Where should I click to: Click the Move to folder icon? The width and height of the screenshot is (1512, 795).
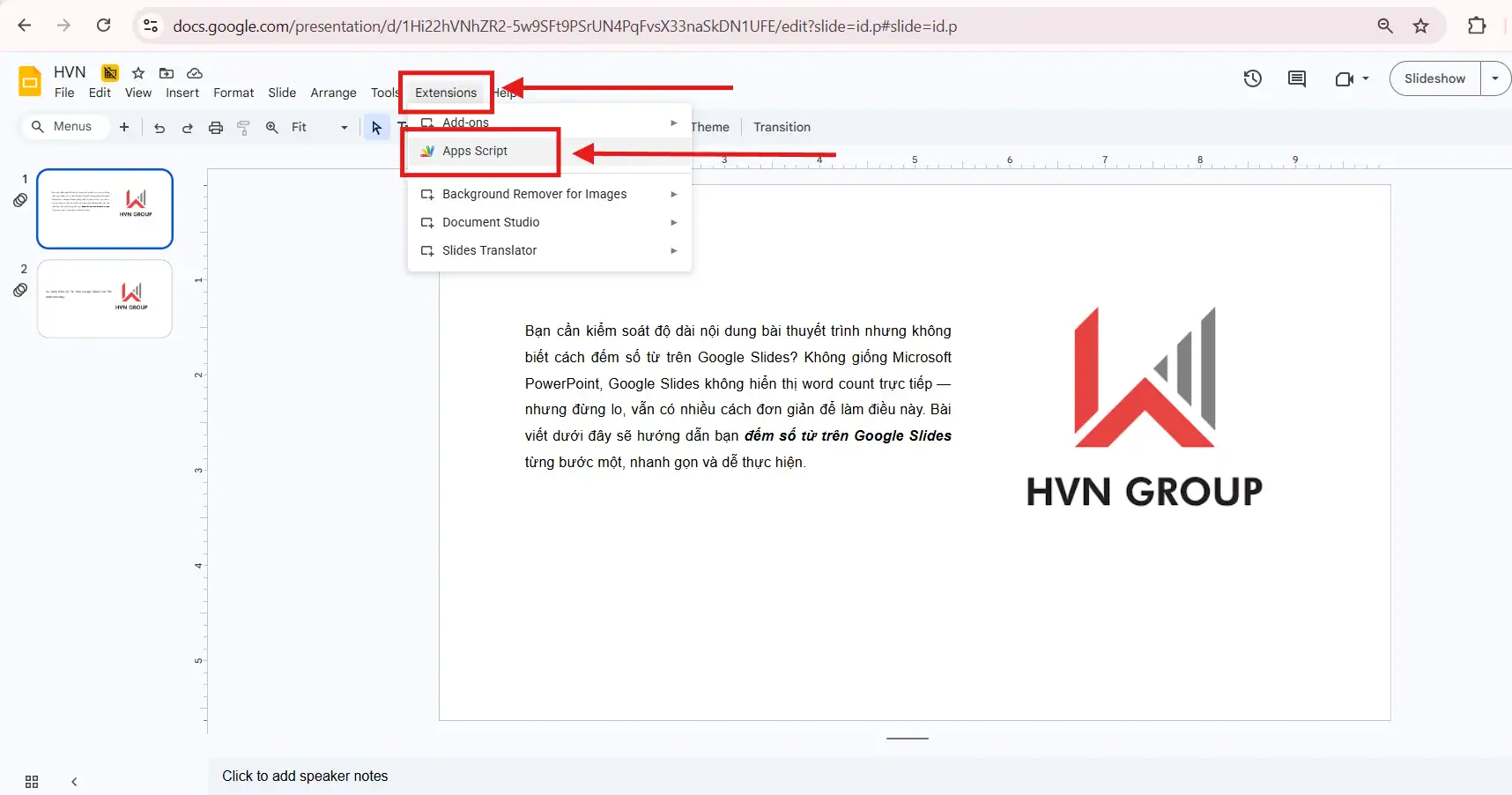point(167,72)
